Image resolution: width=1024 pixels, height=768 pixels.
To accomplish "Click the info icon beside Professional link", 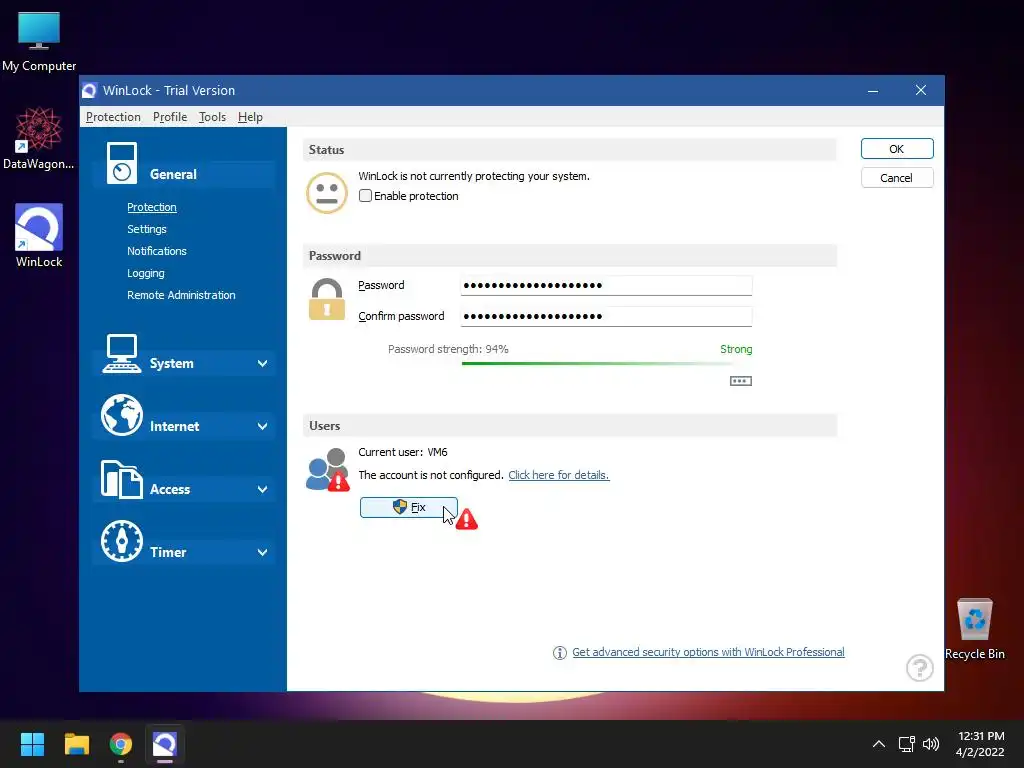I will point(560,652).
